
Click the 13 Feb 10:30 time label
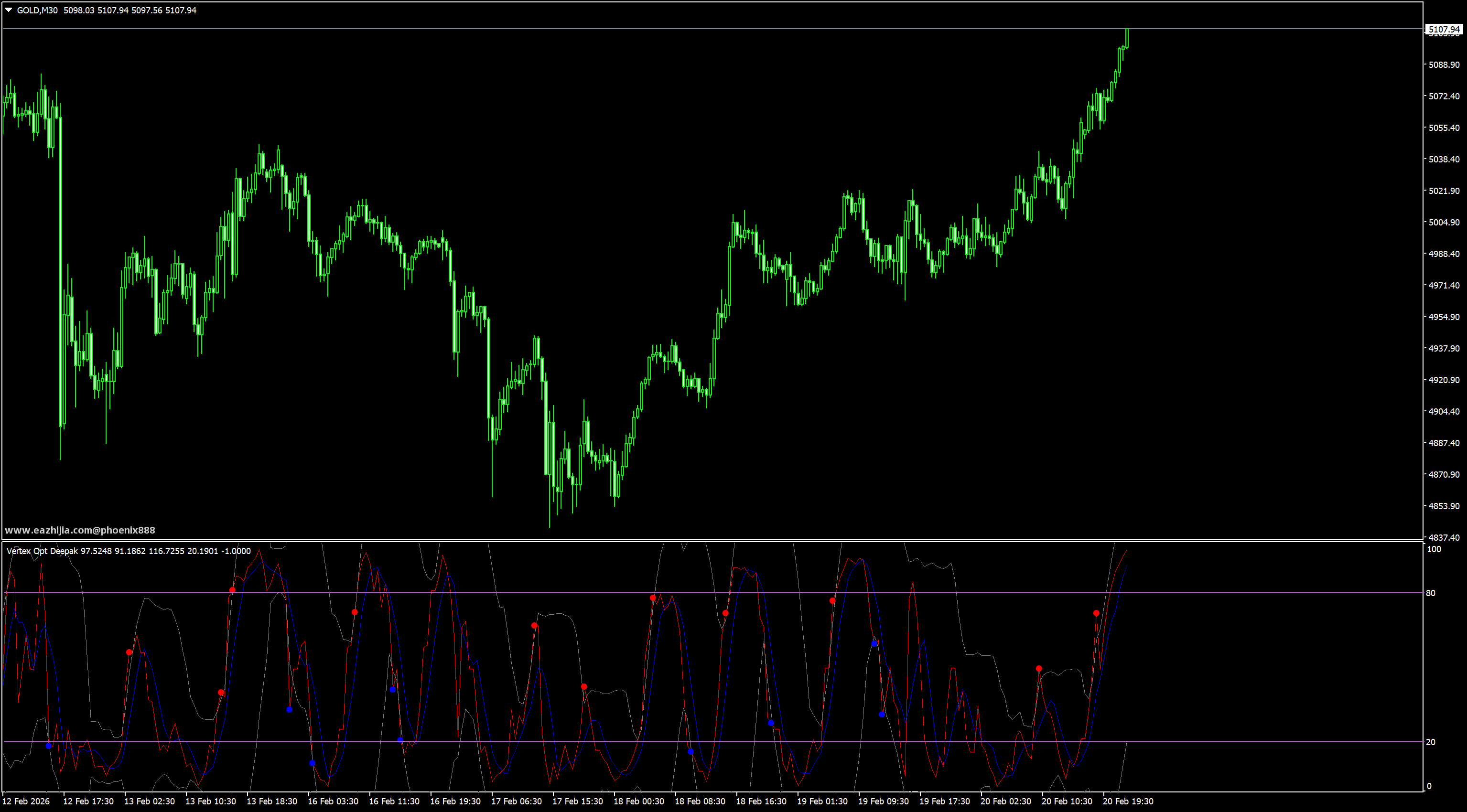pos(211,801)
